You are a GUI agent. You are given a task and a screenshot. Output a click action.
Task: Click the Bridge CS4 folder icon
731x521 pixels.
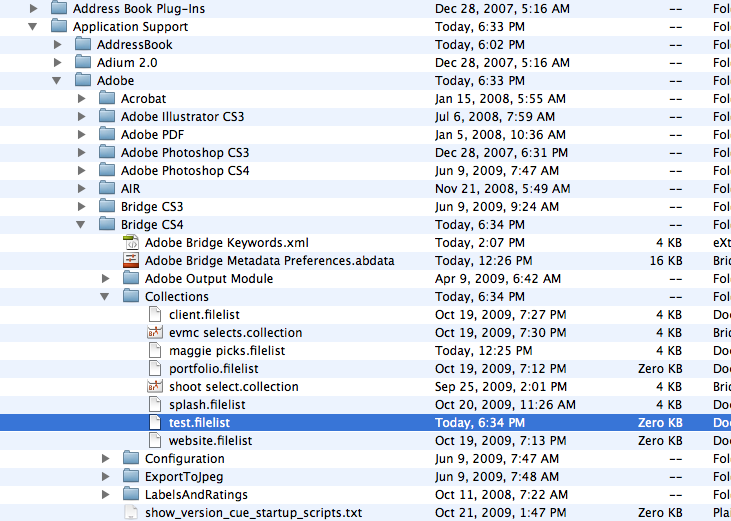click(107, 224)
